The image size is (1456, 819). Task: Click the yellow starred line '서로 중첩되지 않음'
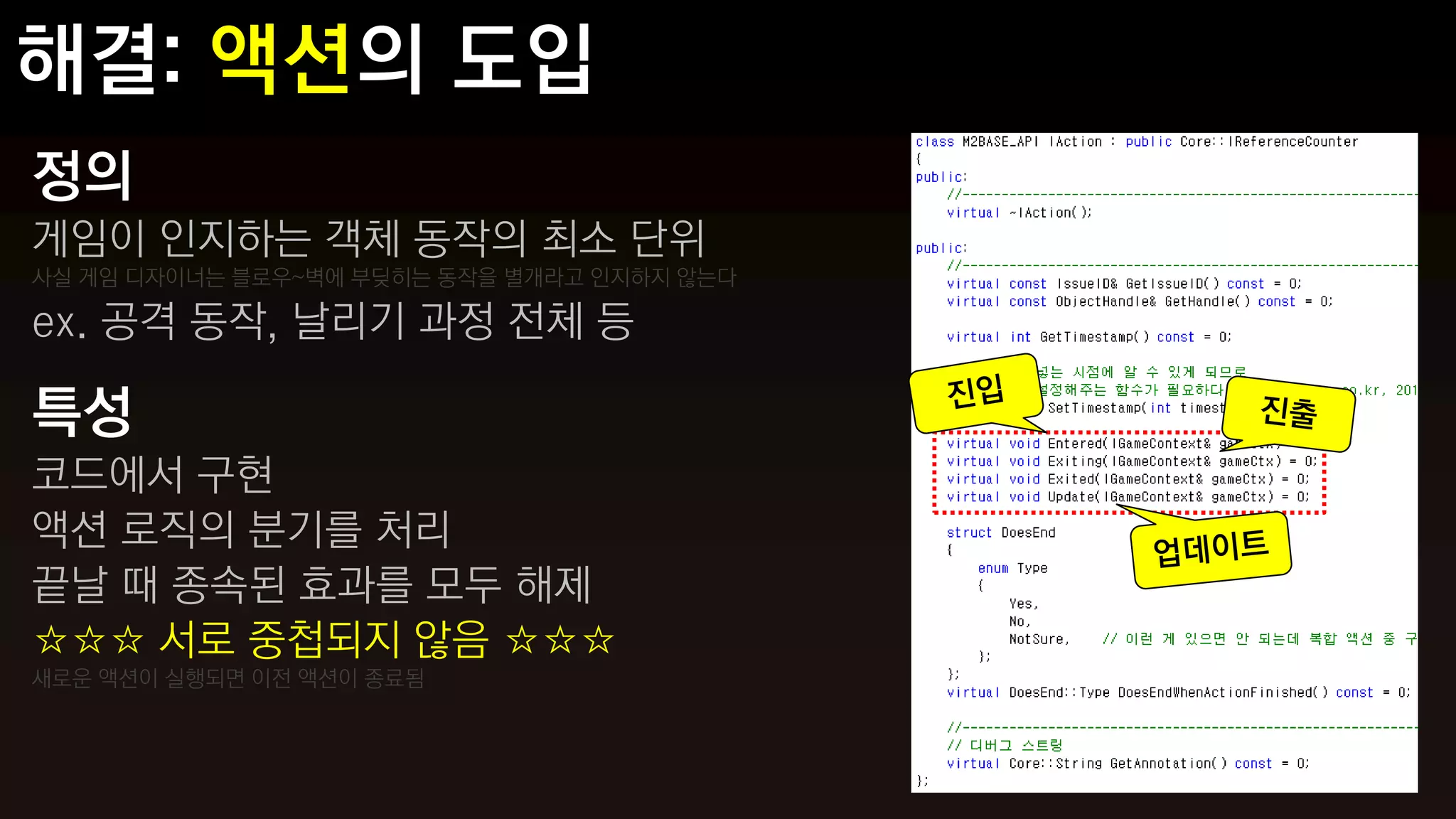324,639
